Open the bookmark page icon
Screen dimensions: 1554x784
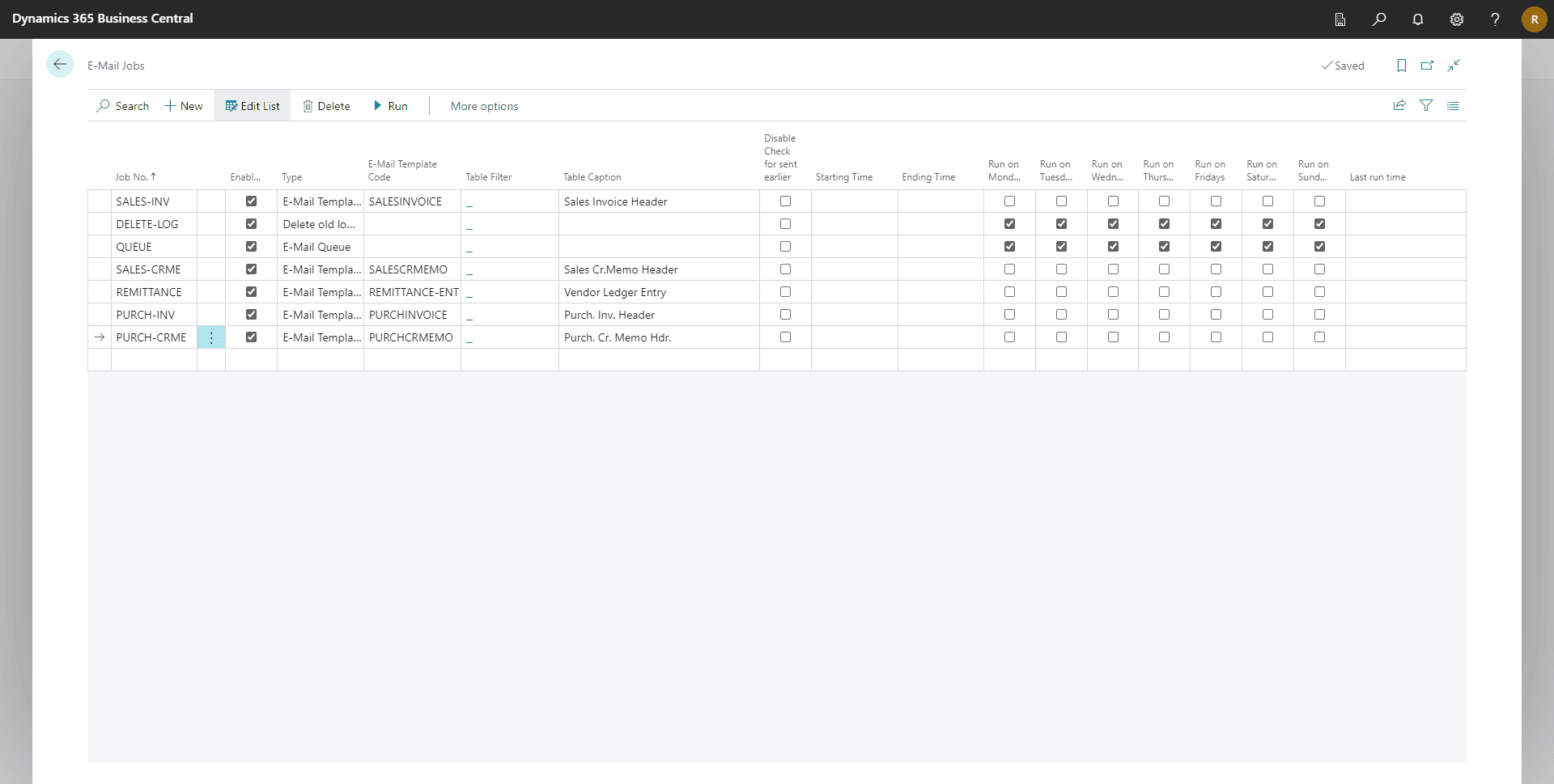(1401, 66)
